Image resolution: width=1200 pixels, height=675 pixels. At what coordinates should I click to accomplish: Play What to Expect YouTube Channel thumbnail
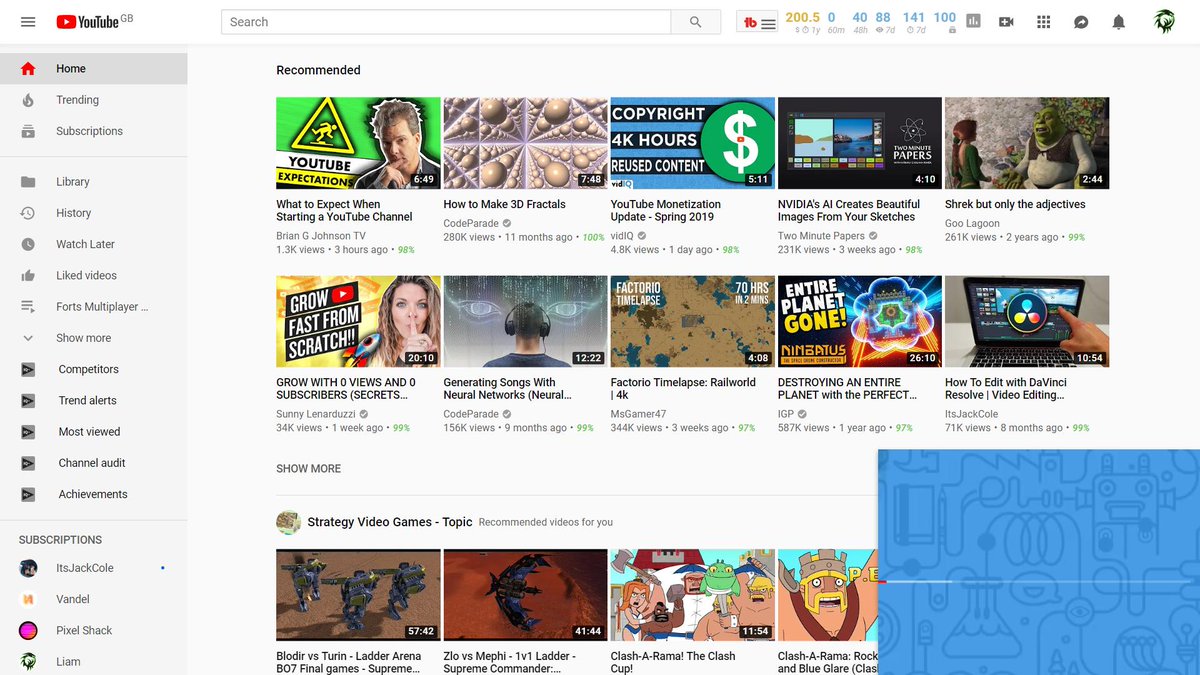359,143
